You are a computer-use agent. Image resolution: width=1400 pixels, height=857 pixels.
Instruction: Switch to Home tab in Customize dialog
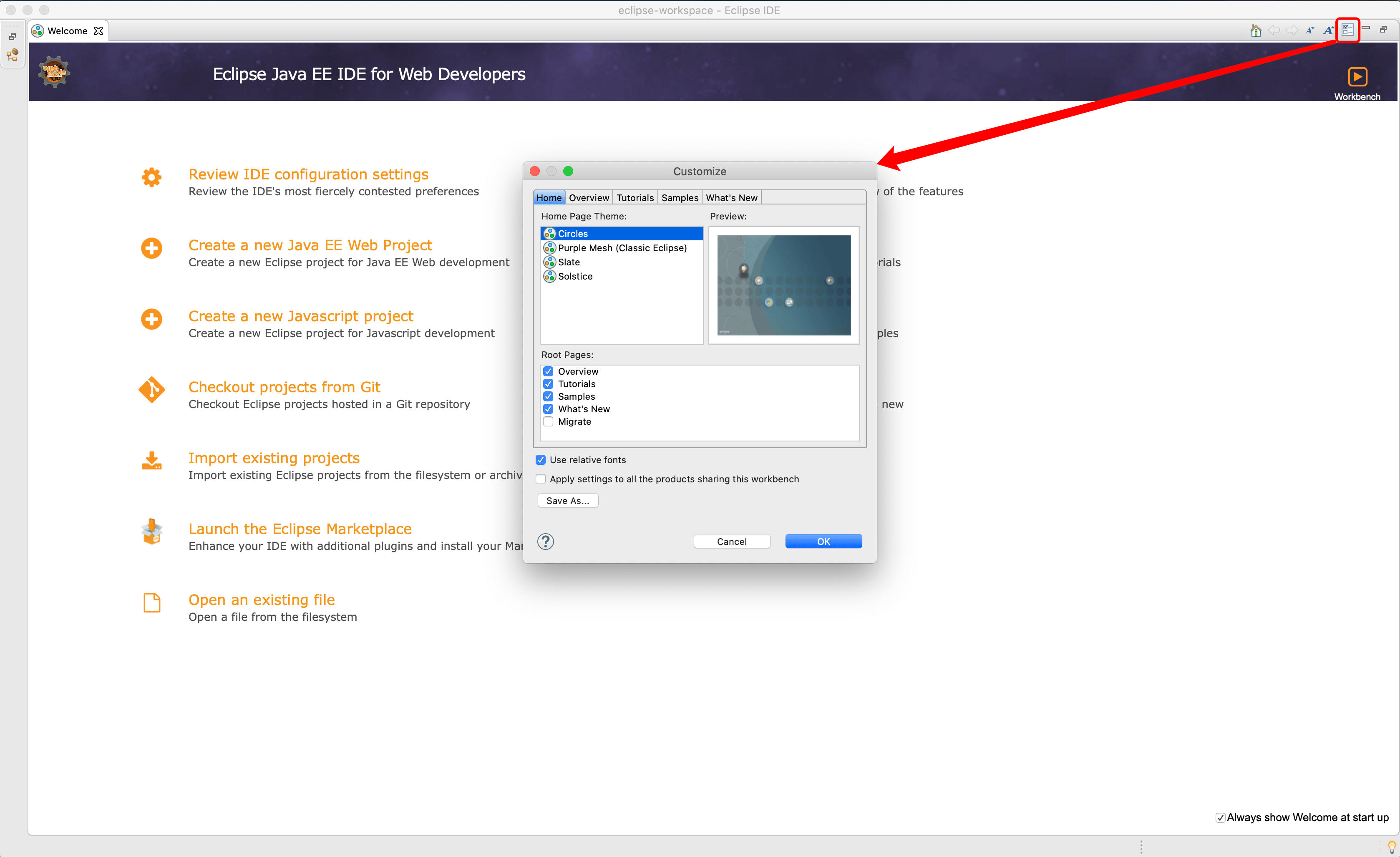pyautogui.click(x=549, y=198)
